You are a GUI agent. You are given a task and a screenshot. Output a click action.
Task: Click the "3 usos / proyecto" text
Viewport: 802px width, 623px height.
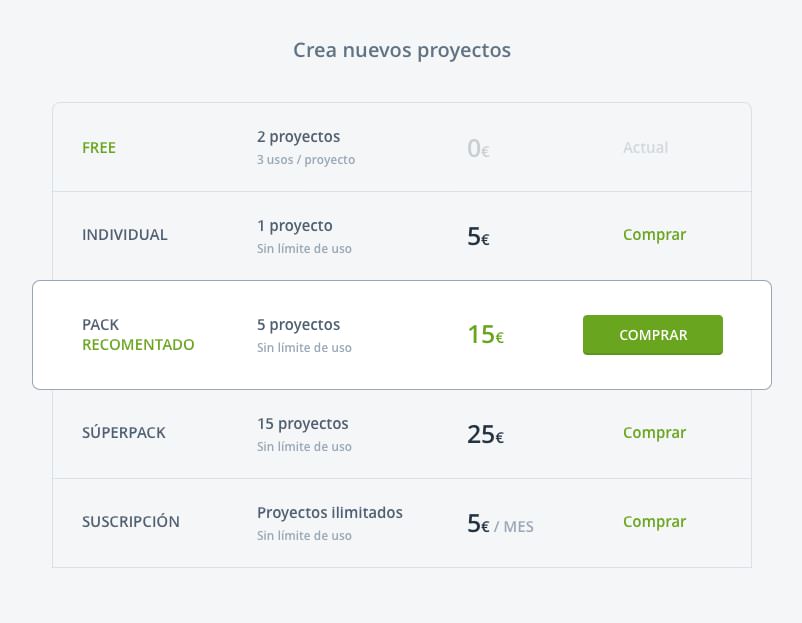pyautogui.click(x=305, y=159)
